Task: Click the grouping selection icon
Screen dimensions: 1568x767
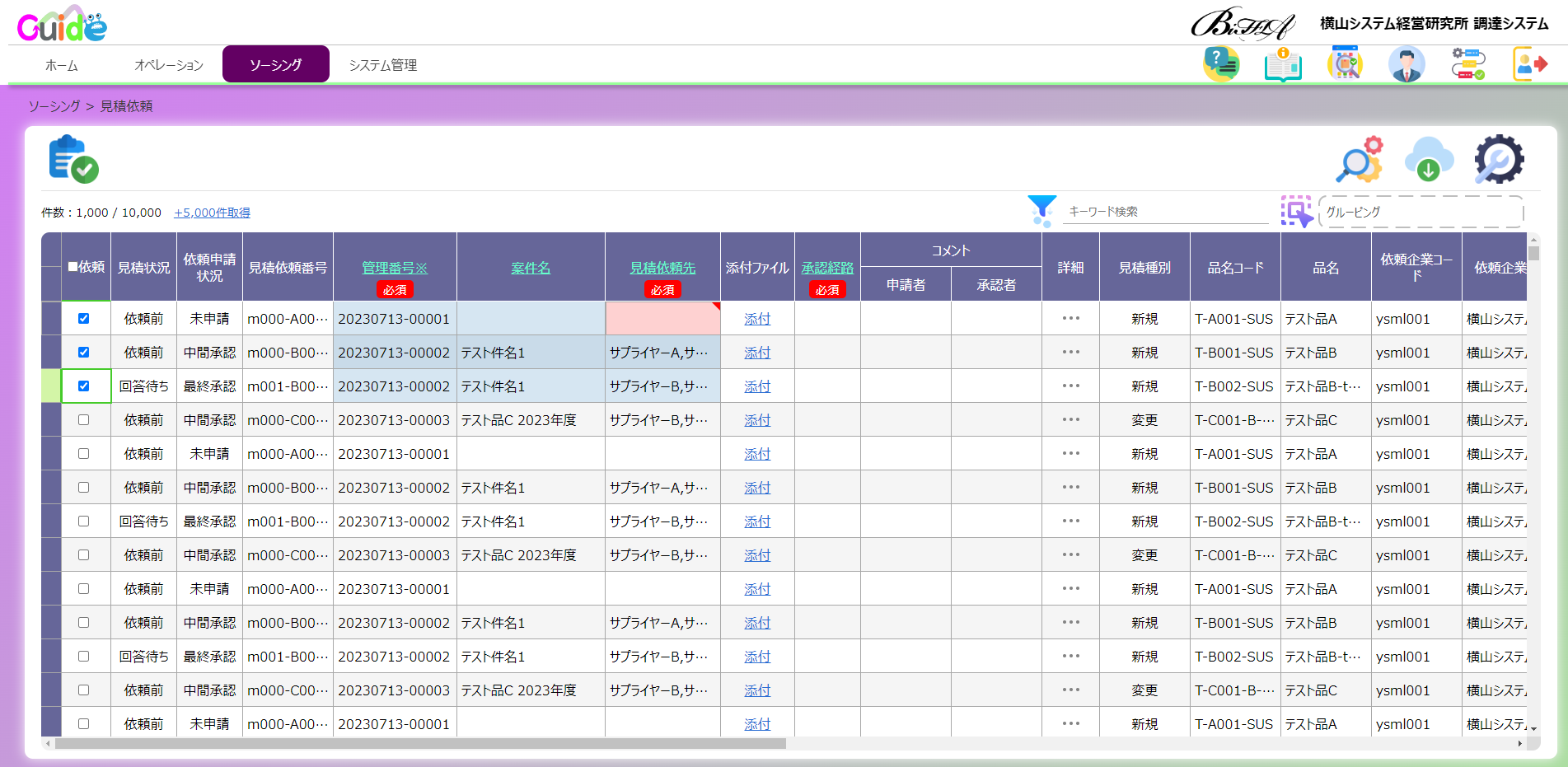Action: click(1297, 212)
